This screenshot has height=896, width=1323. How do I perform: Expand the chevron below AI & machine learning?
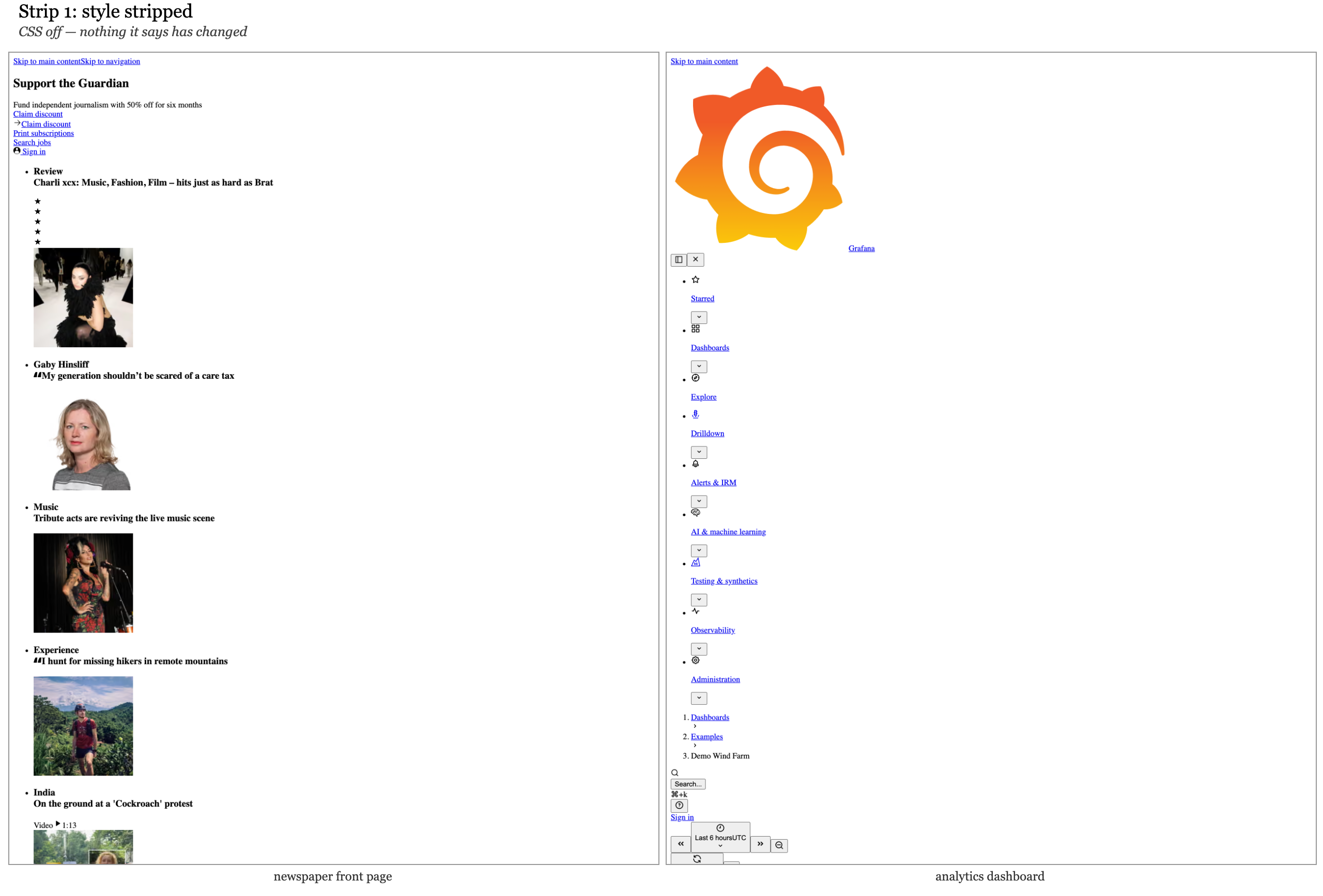click(x=699, y=551)
